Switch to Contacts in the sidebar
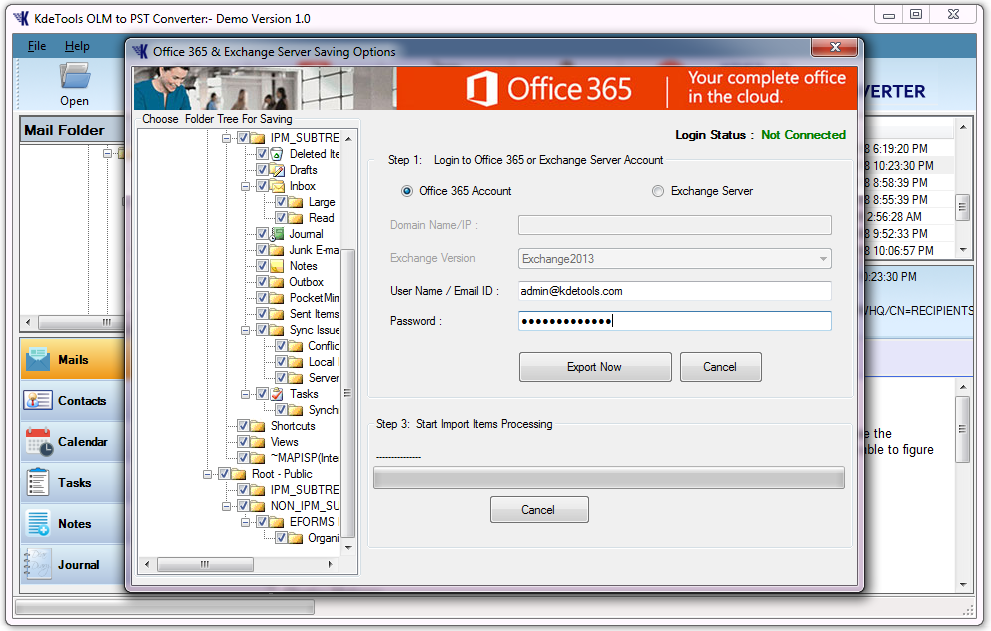 point(73,401)
